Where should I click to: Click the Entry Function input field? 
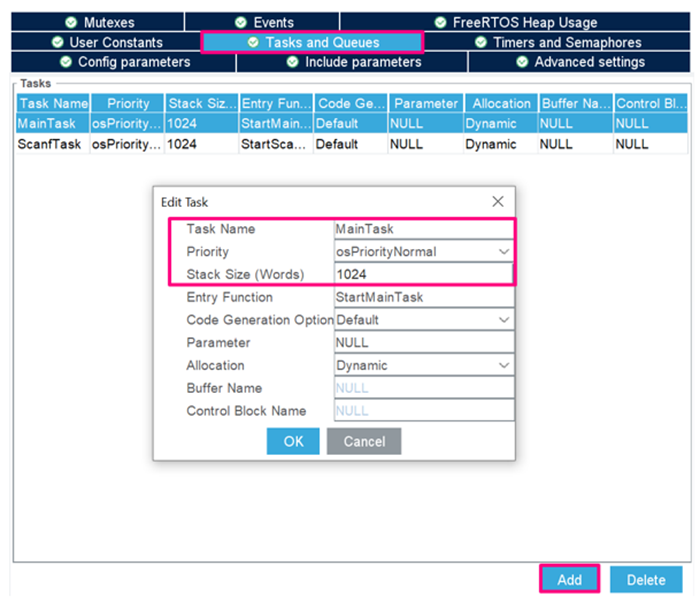pyautogui.click(x=422, y=297)
